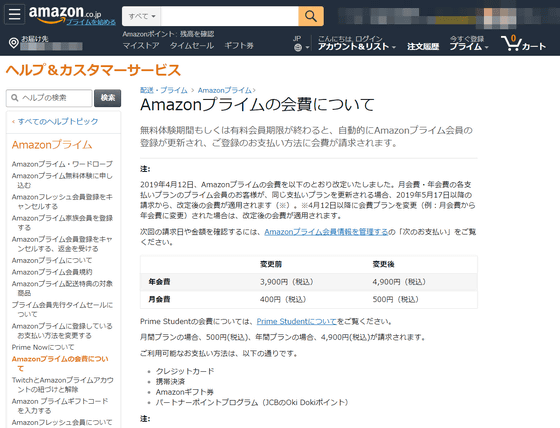Go to Amazonプライム breadcrumb link

click(225, 90)
